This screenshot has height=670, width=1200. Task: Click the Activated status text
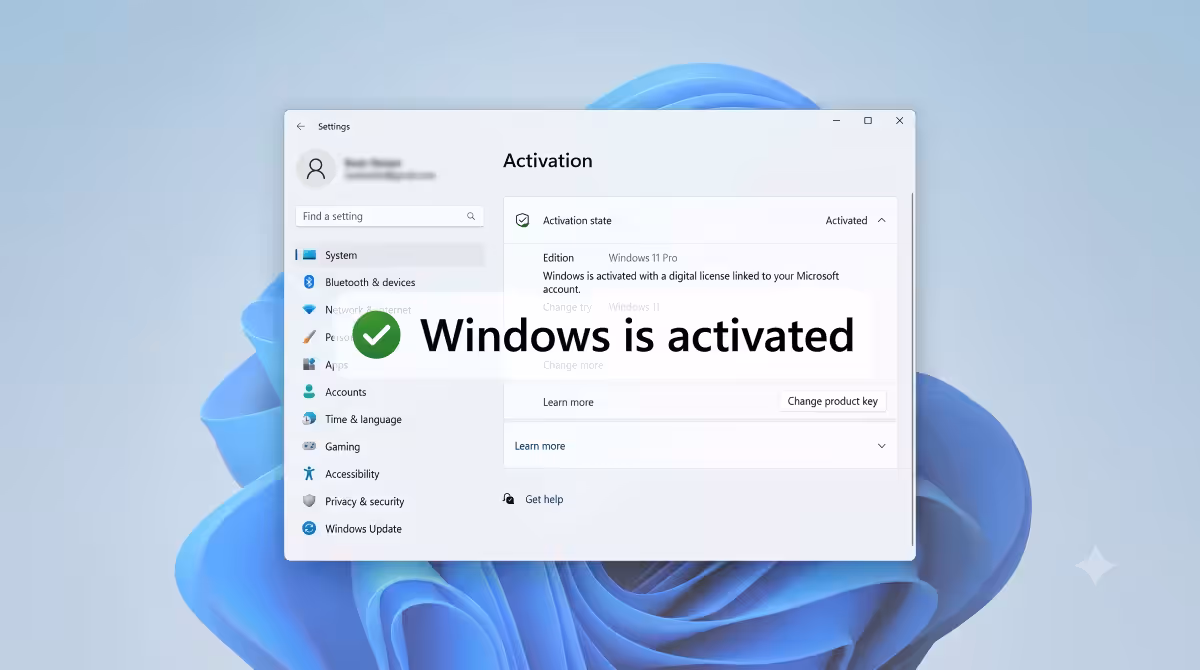click(846, 220)
